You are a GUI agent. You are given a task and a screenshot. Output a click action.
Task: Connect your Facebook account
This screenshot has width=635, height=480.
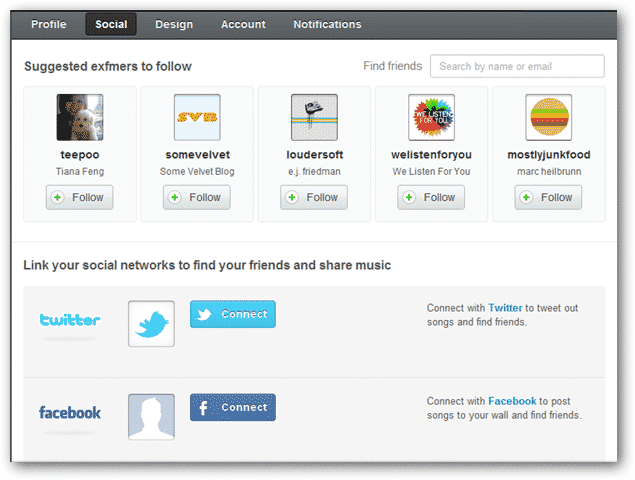pos(233,407)
